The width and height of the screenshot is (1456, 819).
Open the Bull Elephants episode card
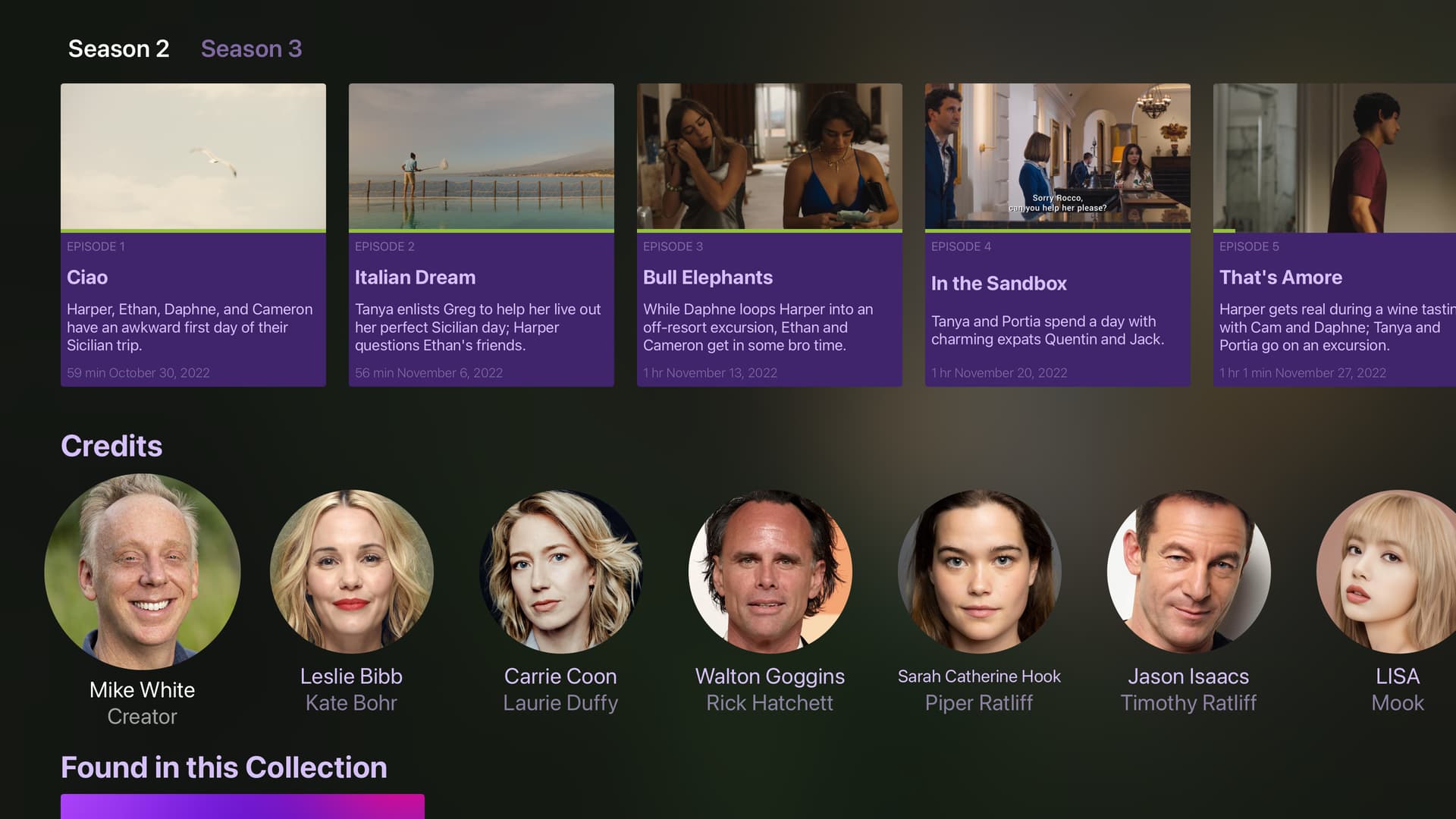pos(770,235)
